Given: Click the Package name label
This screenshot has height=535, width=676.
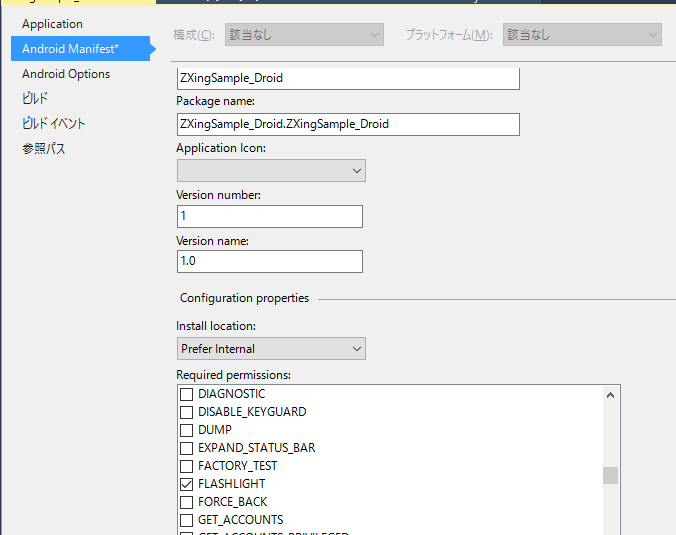Looking at the screenshot, I should point(216,101).
